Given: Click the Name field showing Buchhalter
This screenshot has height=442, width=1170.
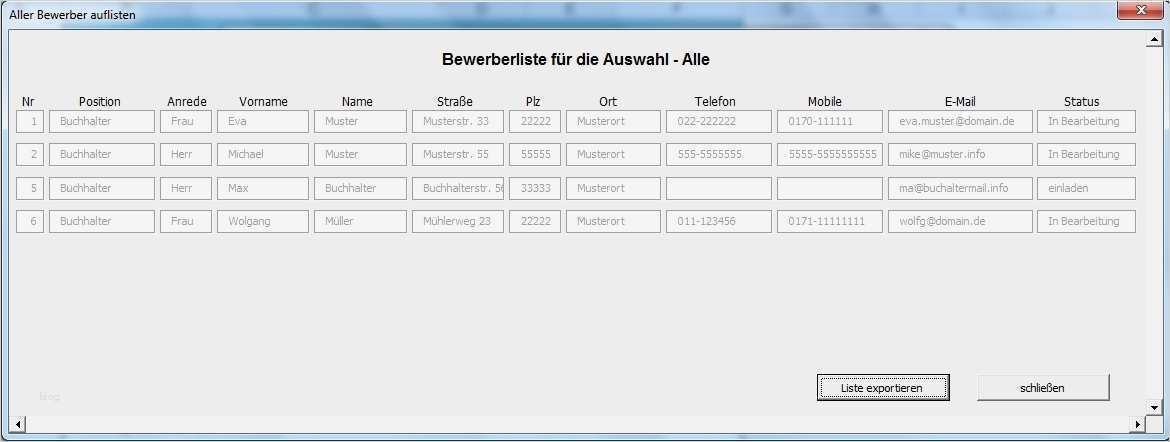Looking at the screenshot, I should tap(360, 188).
